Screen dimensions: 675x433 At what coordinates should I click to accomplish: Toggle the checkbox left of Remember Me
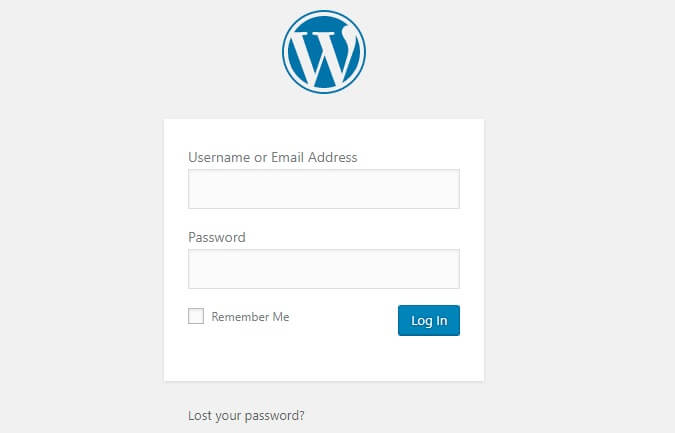click(x=196, y=316)
